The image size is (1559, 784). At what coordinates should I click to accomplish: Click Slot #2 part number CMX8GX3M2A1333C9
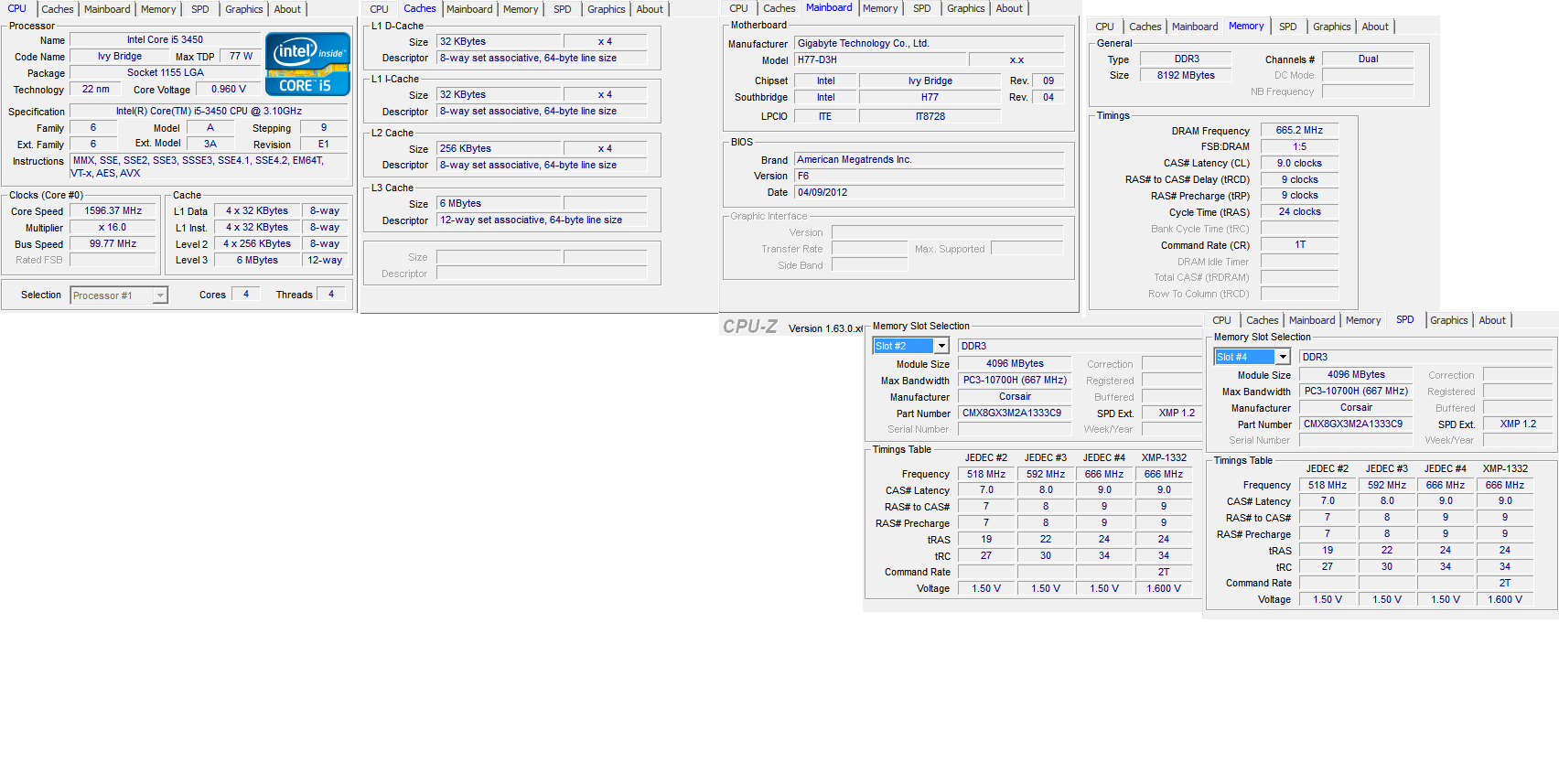(x=1014, y=413)
